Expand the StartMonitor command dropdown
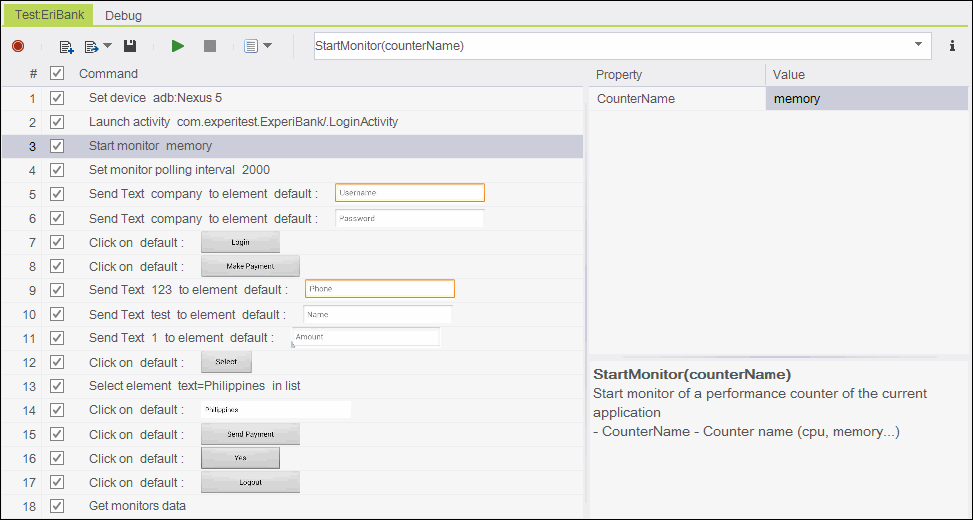The width and height of the screenshot is (973, 520). (918, 45)
